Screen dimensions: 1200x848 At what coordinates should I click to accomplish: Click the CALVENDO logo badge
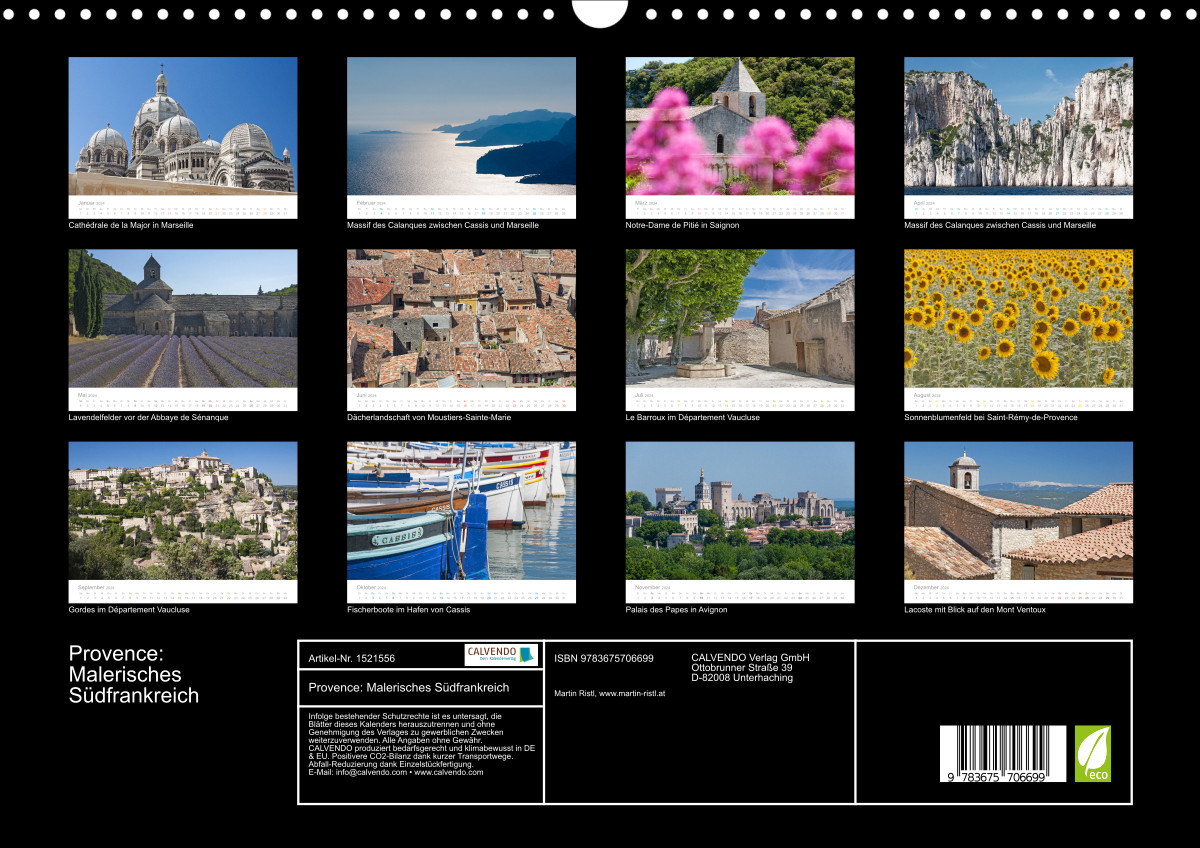pyautogui.click(x=501, y=655)
